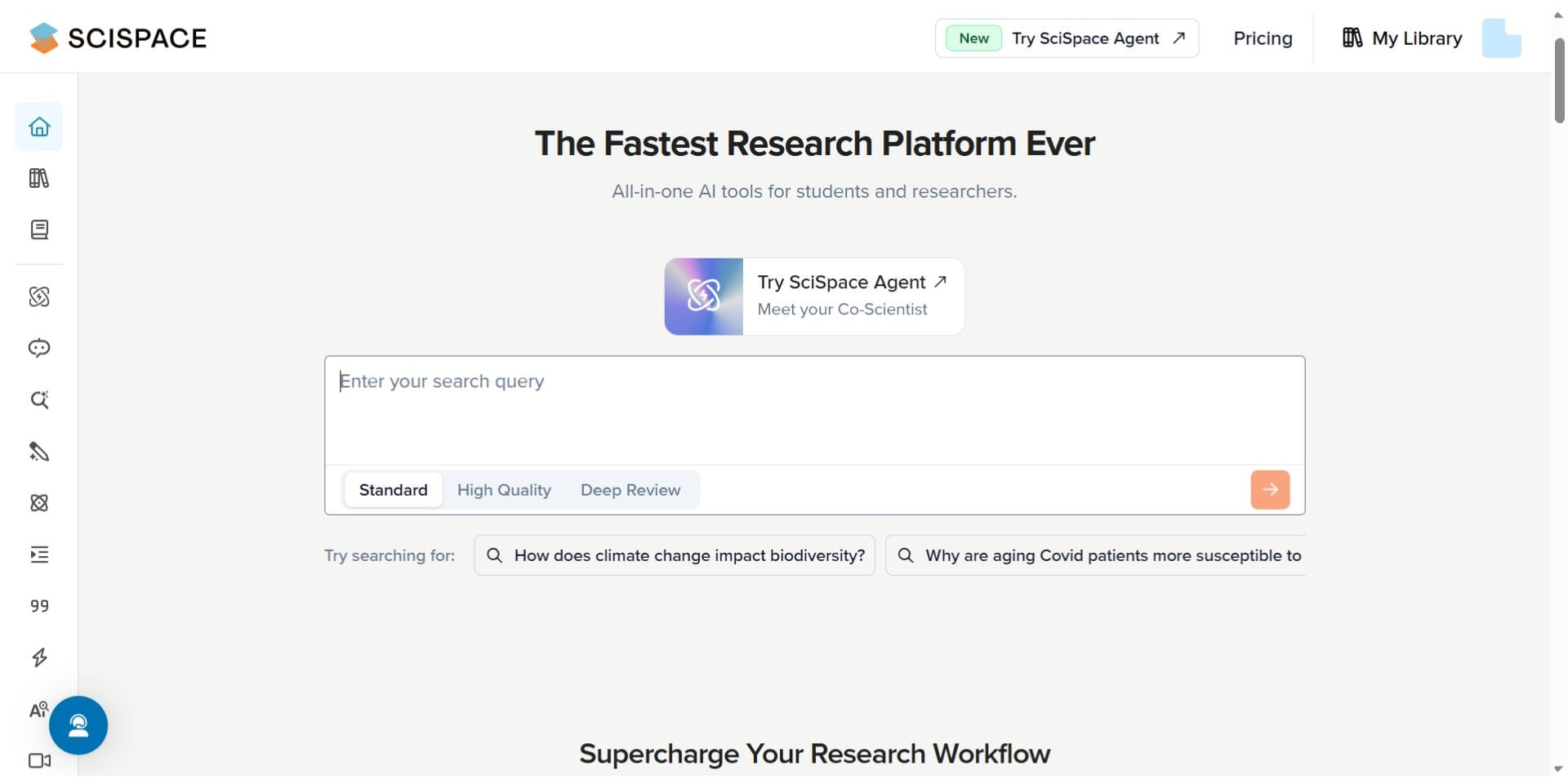Click the Home icon in sidebar
The height and width of the screenshot is (784, 1568).
pyautogui.click(x=39, y=127)
